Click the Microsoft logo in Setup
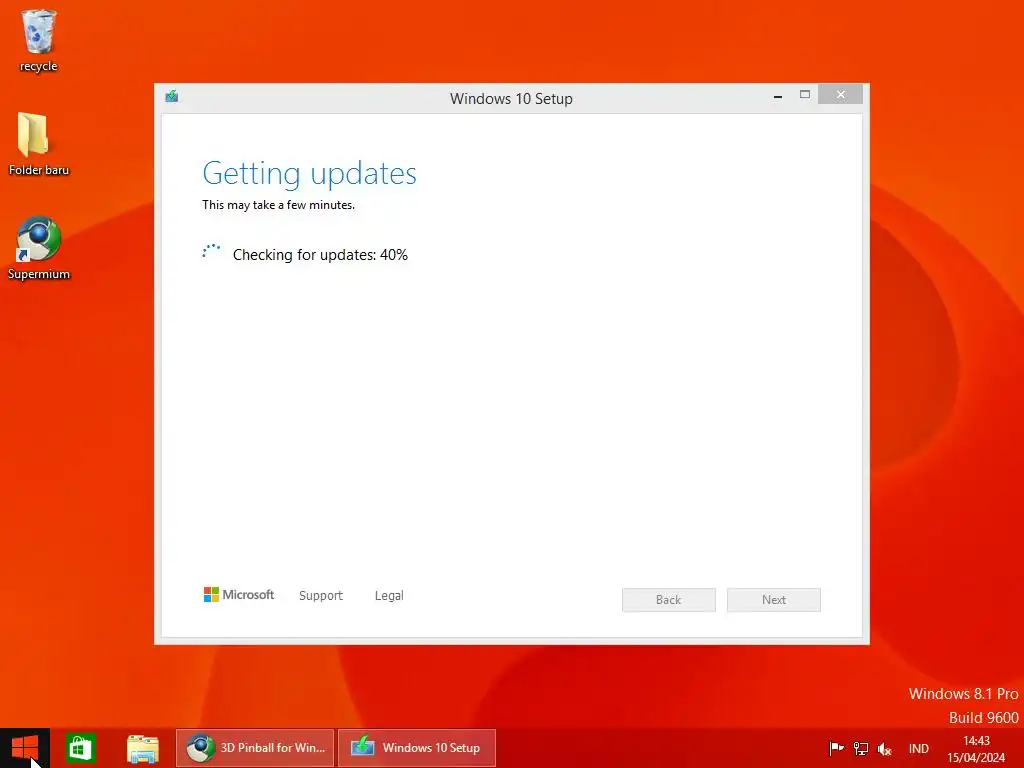Image resolution: width=1024 pixels, height=768 pixels. click(239, 594)
